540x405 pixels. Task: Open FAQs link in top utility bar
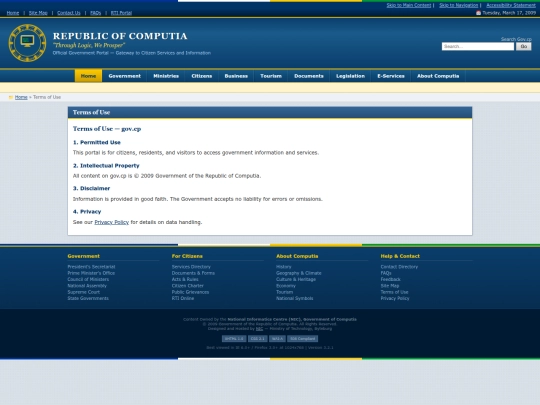[95, 13]
